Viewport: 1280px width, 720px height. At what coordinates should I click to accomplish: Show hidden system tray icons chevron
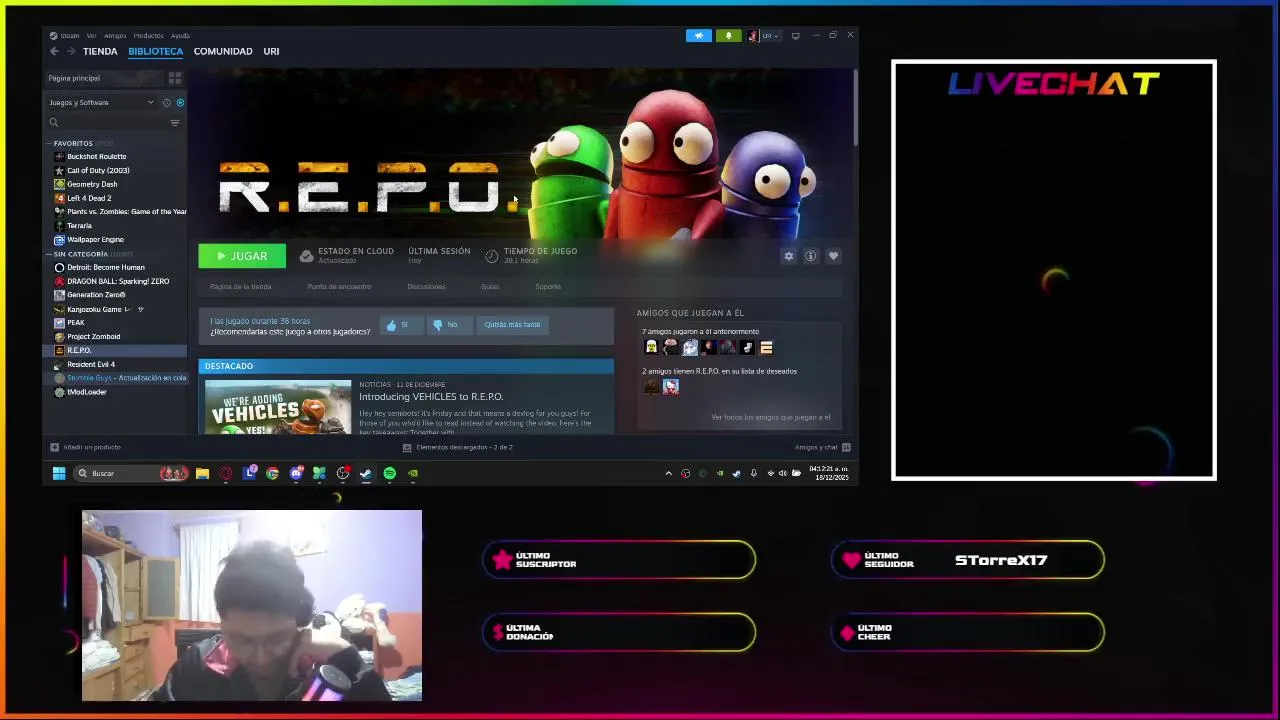pyautogui.click(x=668, y=473)
